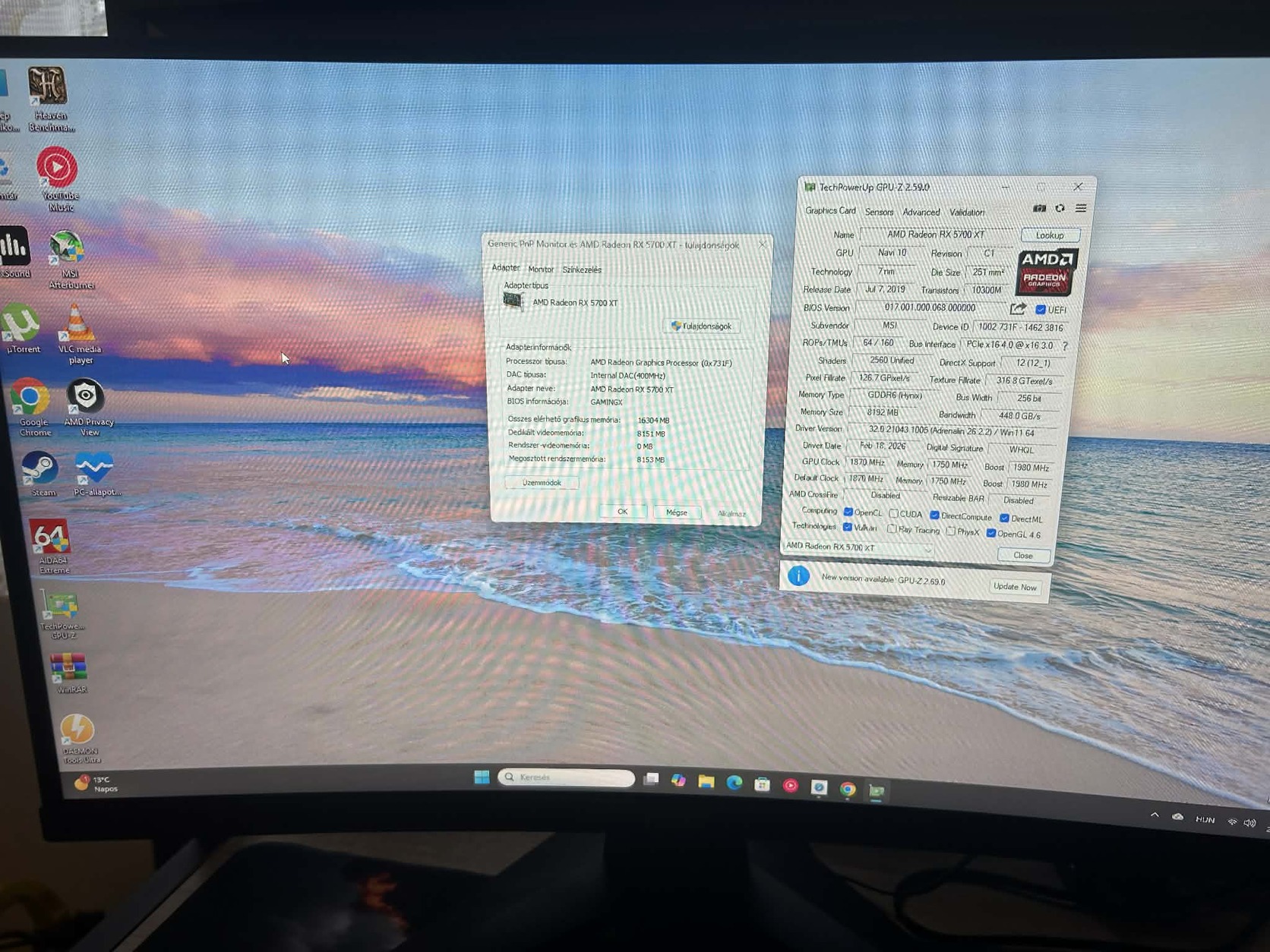The image size is (1270, 952).
Task: Click the taskbar Keresés search box
Action: coord(566,777)
